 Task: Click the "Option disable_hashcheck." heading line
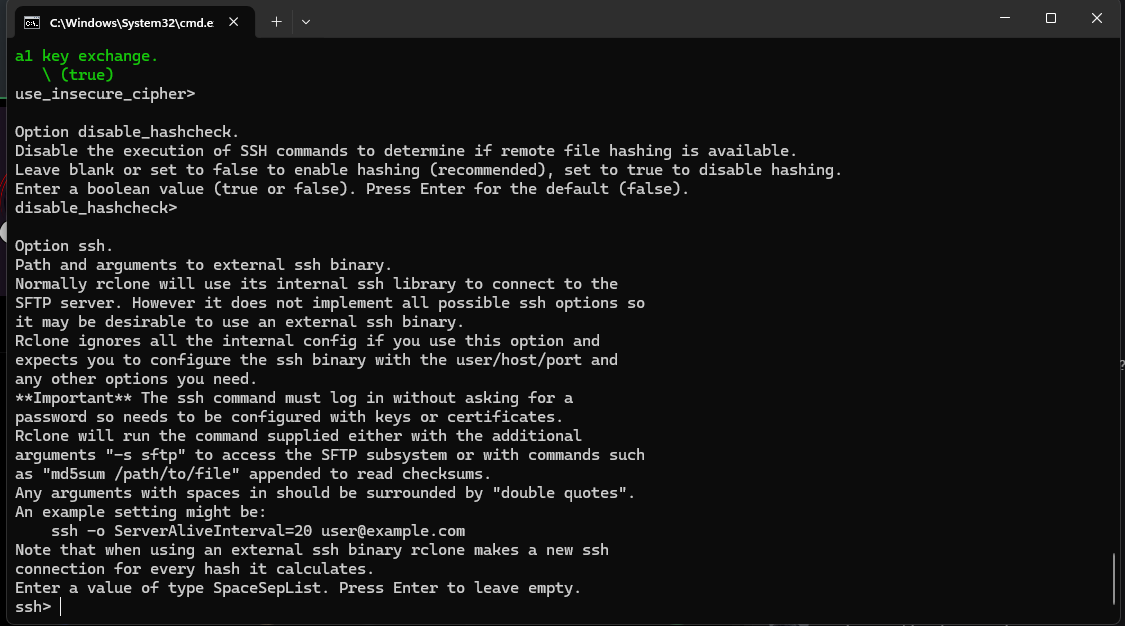127,132
